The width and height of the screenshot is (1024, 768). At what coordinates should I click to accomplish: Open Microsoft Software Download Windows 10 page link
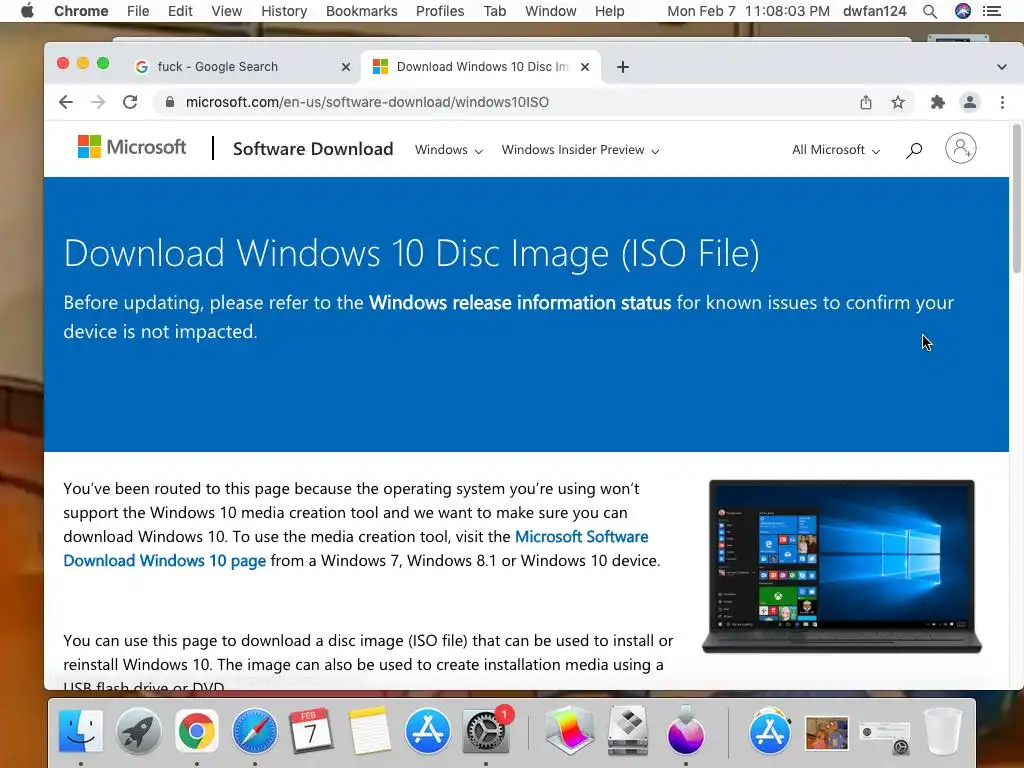coord(356,549)
